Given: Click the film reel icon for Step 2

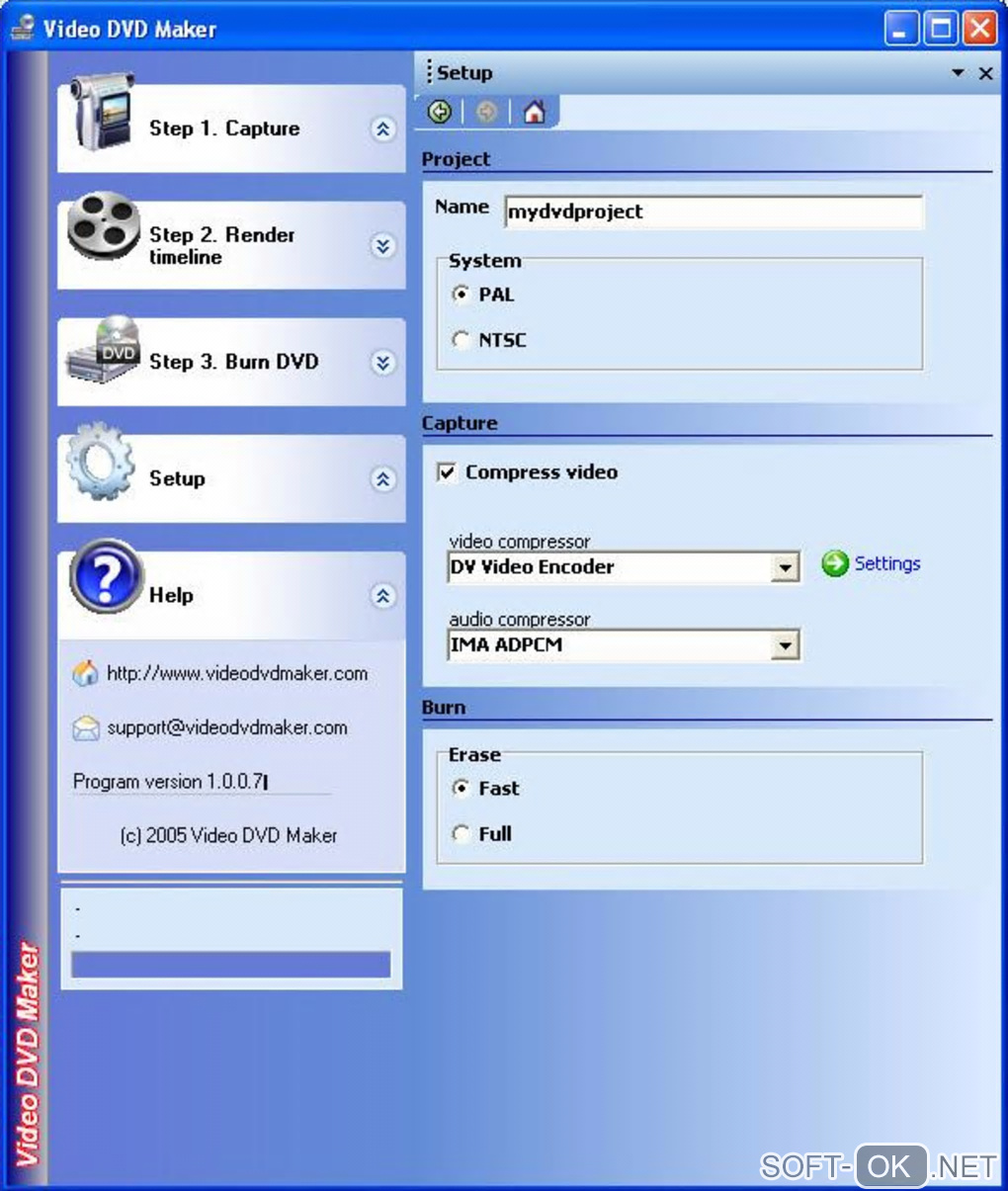Looking at the screenshot, I should click(x=104, y=225).
